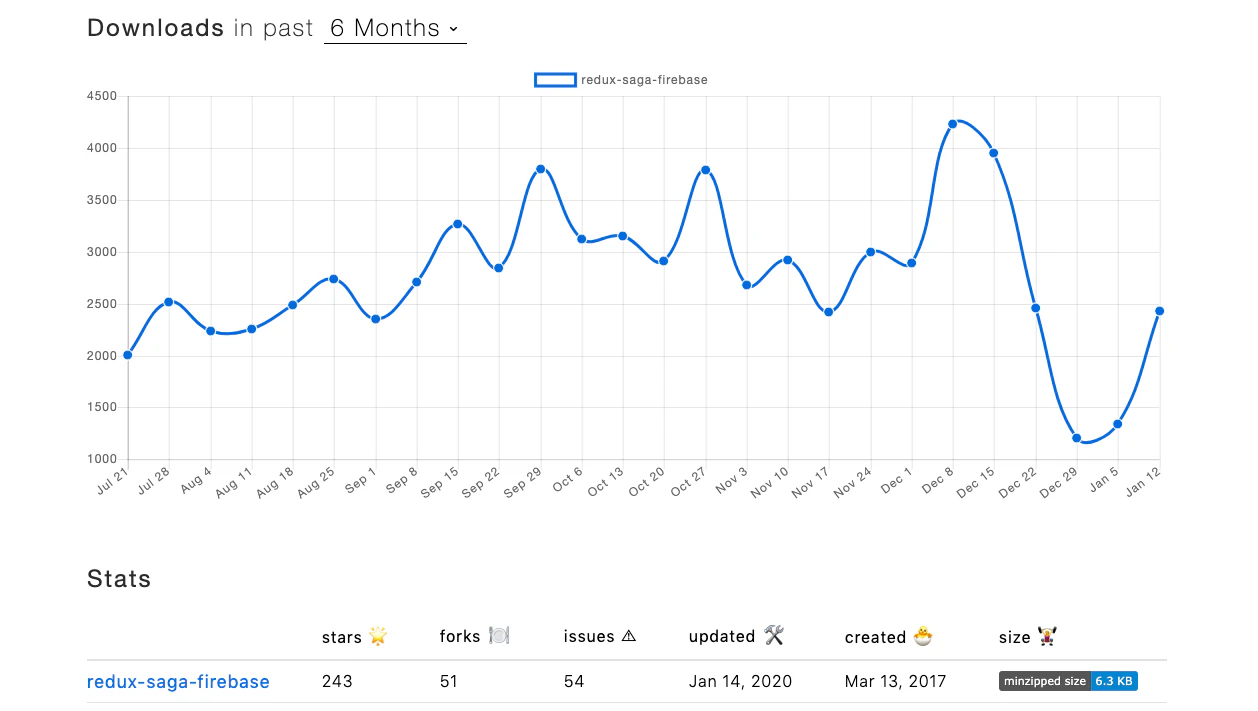1258x711 pixels.
Task: Click the Sep 1 x-axis label
Action: coord(359,480)
